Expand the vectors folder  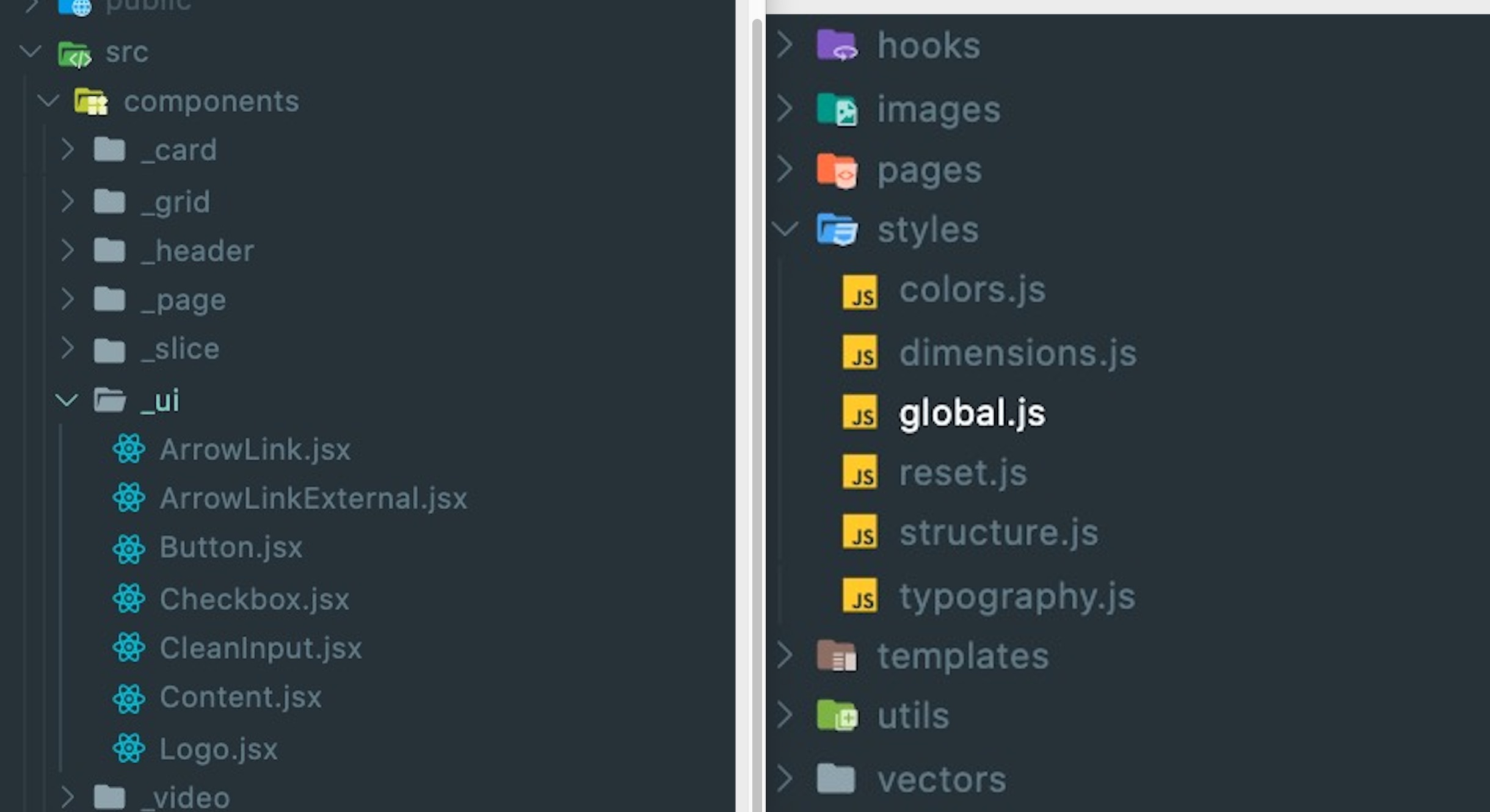coord(785,779)
